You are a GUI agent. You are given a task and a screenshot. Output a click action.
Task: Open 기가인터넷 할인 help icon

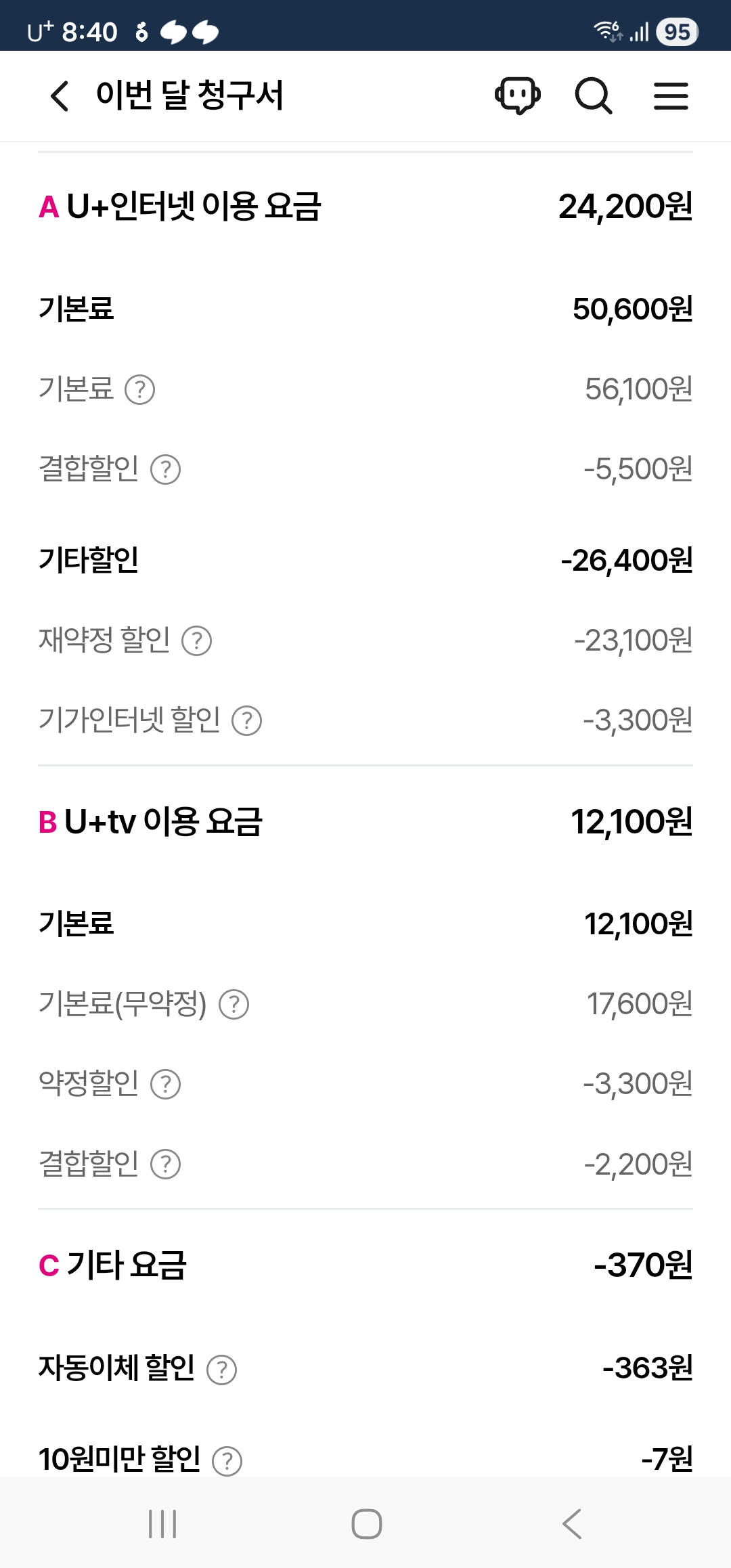[247, 721]
